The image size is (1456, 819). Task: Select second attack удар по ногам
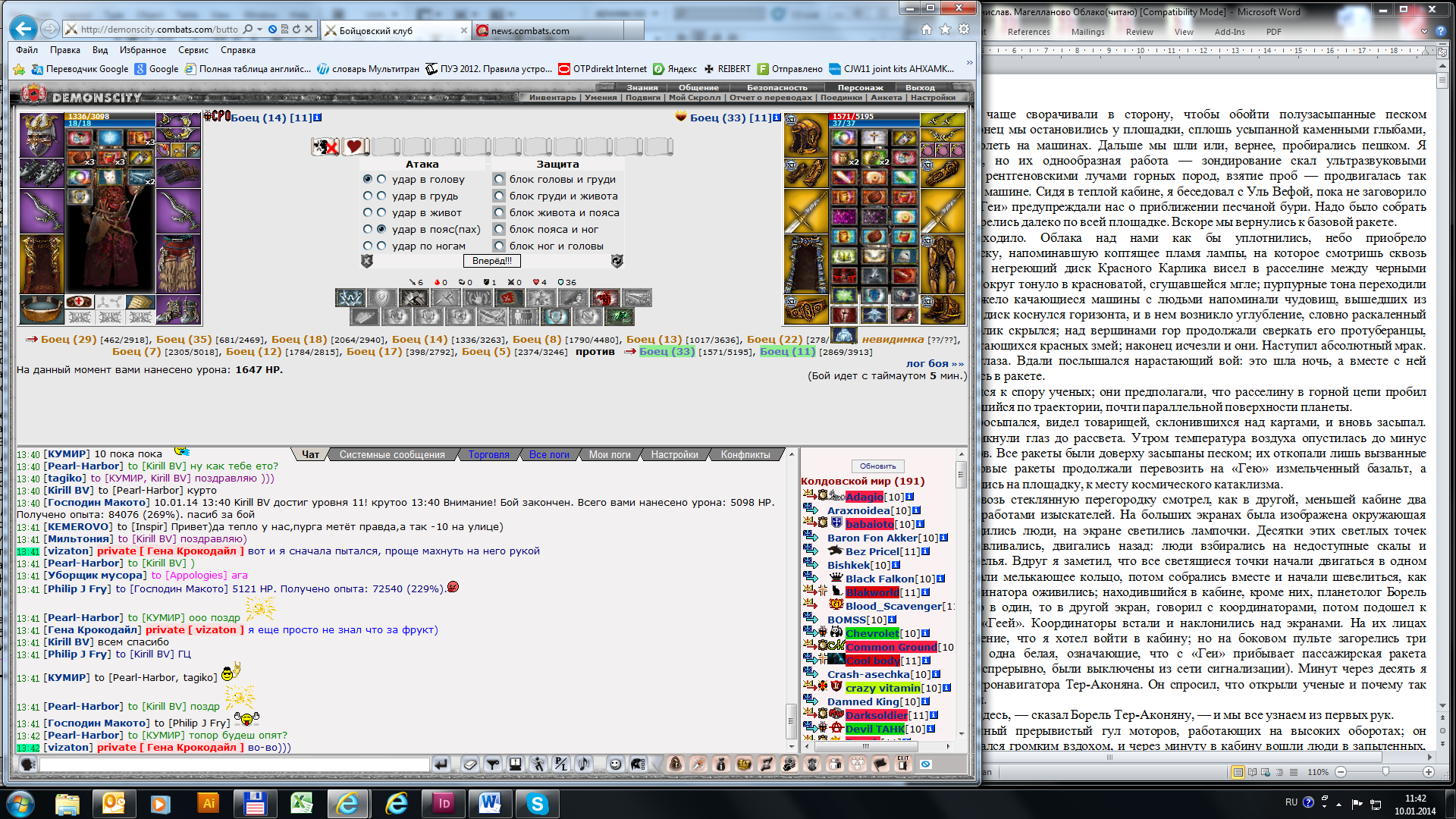coord(381,246)
